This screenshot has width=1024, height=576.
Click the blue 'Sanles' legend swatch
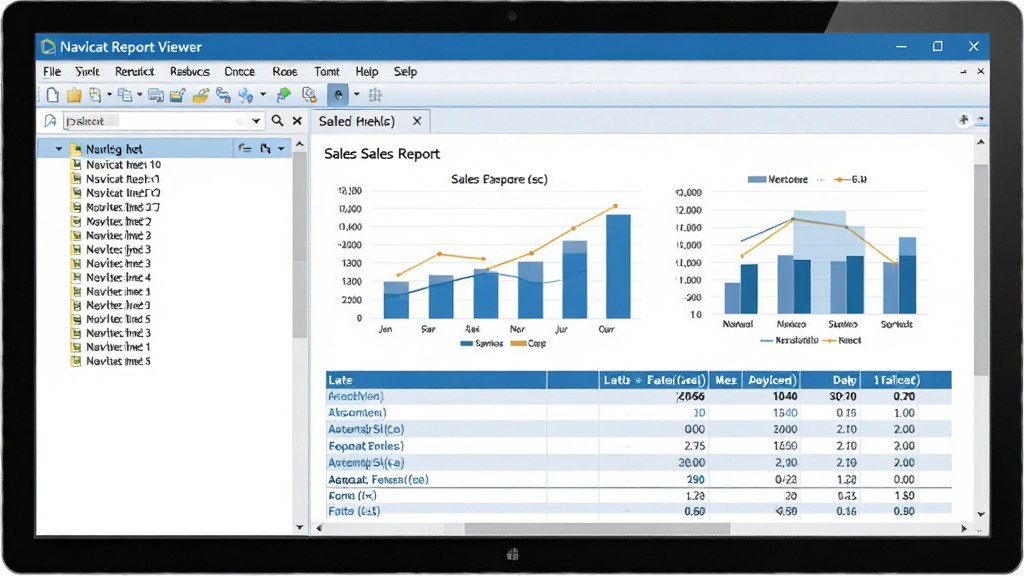[x=466, y=344]
